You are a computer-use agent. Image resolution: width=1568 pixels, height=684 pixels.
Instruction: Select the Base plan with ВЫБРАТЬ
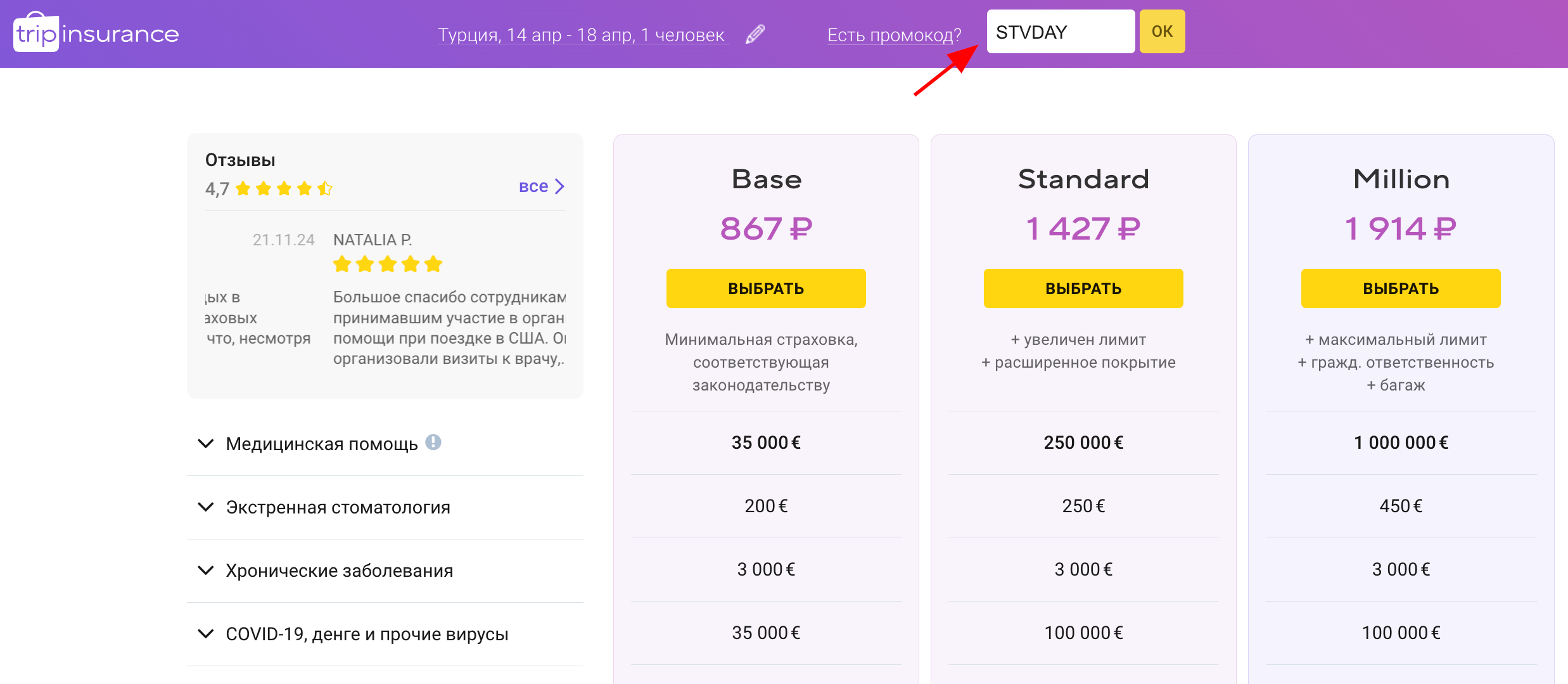765,288
